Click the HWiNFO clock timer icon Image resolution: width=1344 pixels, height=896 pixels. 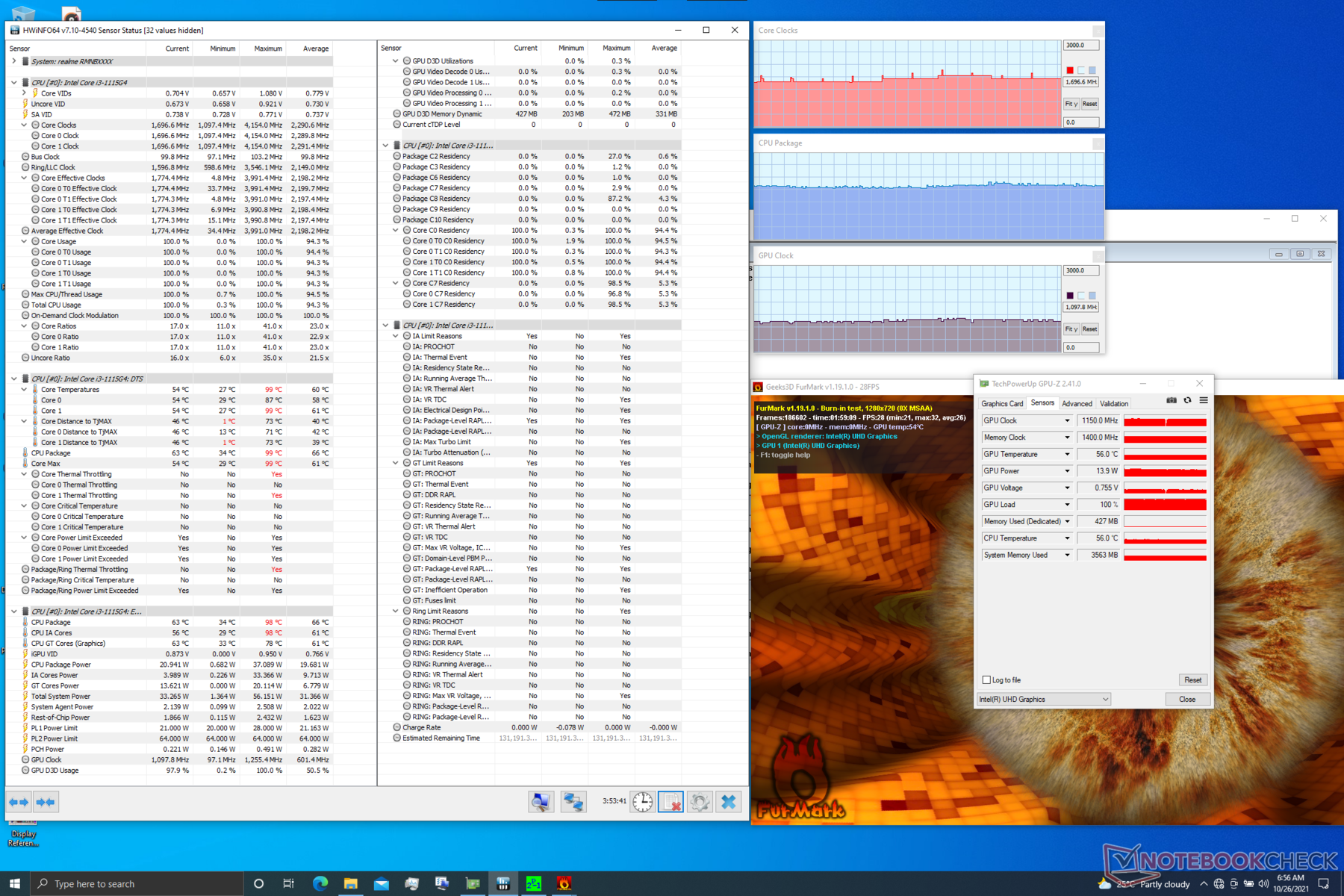tap(643, 802)
